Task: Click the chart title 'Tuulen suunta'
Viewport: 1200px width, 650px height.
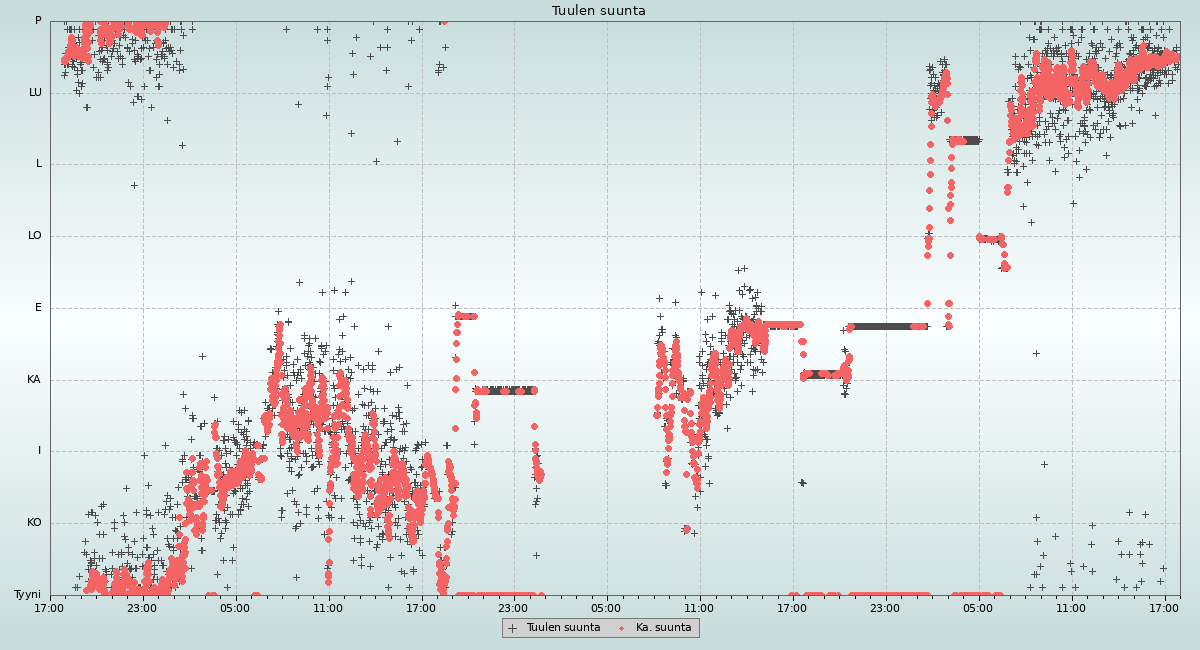Action: click(x=599, y=11)
